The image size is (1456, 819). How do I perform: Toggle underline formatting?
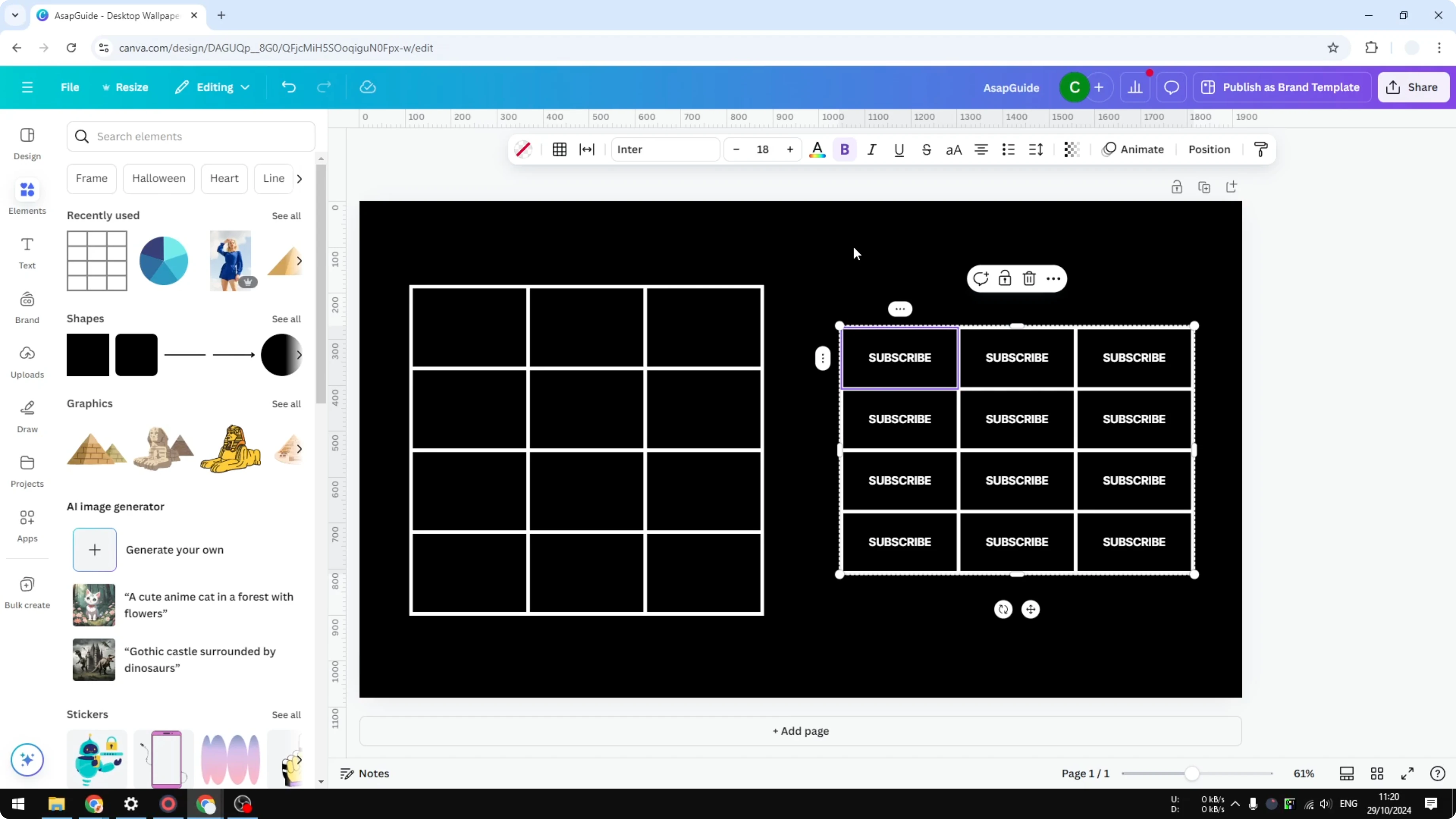pos(899,149)
